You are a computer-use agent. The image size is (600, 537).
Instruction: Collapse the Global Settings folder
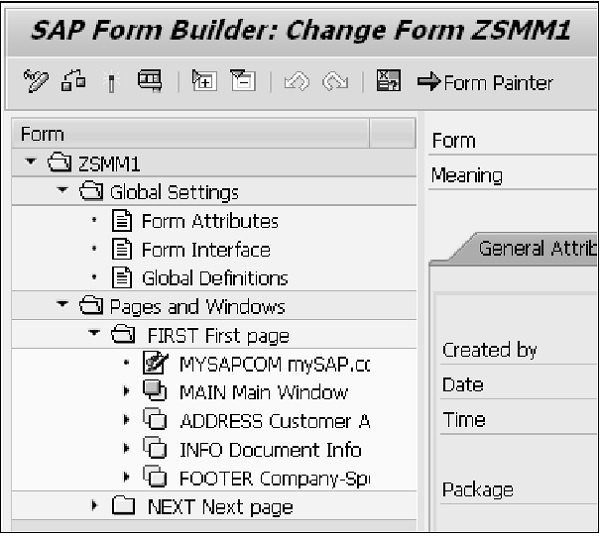pos(62,191)
